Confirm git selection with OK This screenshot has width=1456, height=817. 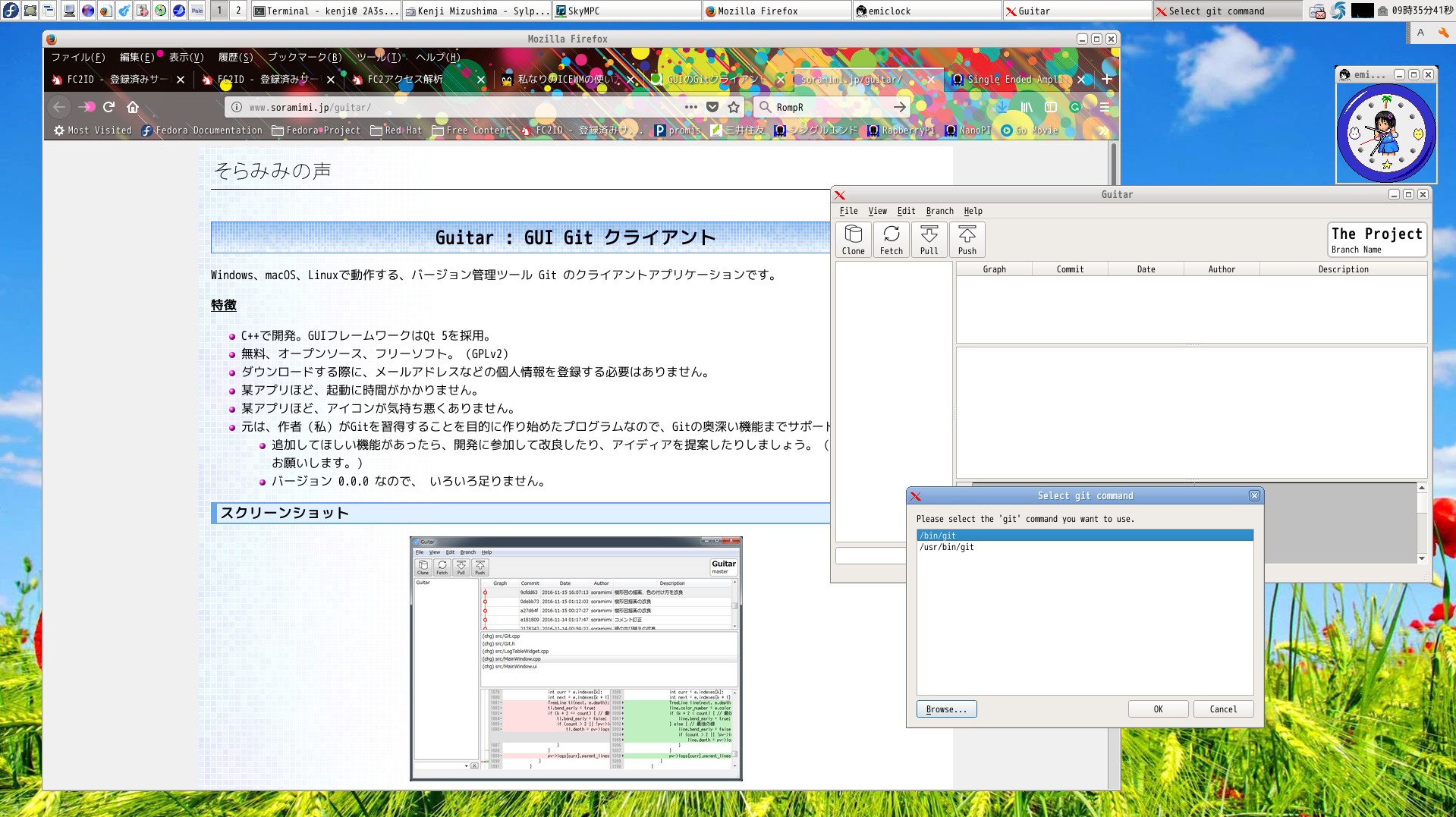coord(1158,709)
